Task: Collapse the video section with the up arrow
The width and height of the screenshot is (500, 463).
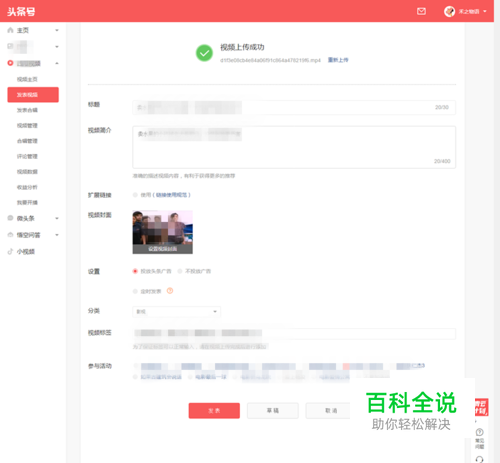Action: (x=57, y=63)
